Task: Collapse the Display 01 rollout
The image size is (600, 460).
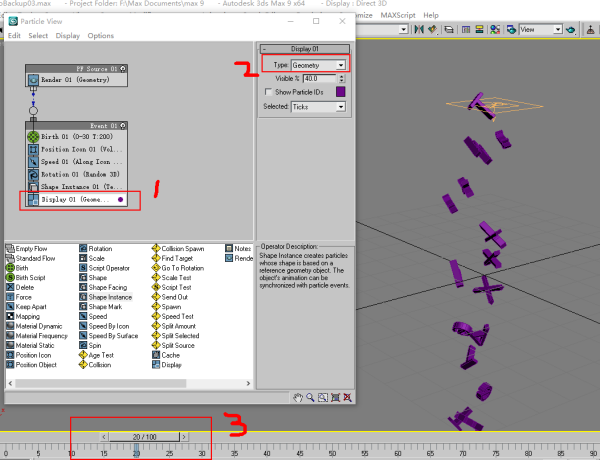Action: pos(305,49)
